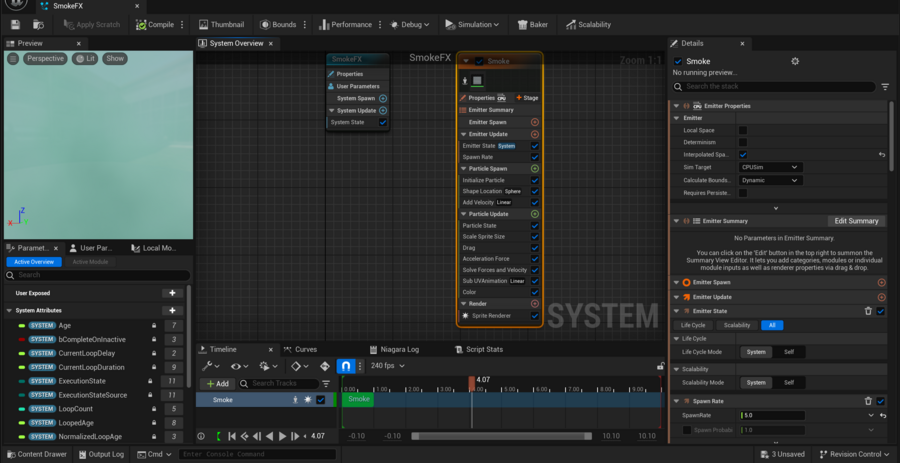Image resolution: width=900 pixels, height=463 pixels.
Task: Open the Calculate Bounds Dynamic dropdown
Action: (770, 180)
